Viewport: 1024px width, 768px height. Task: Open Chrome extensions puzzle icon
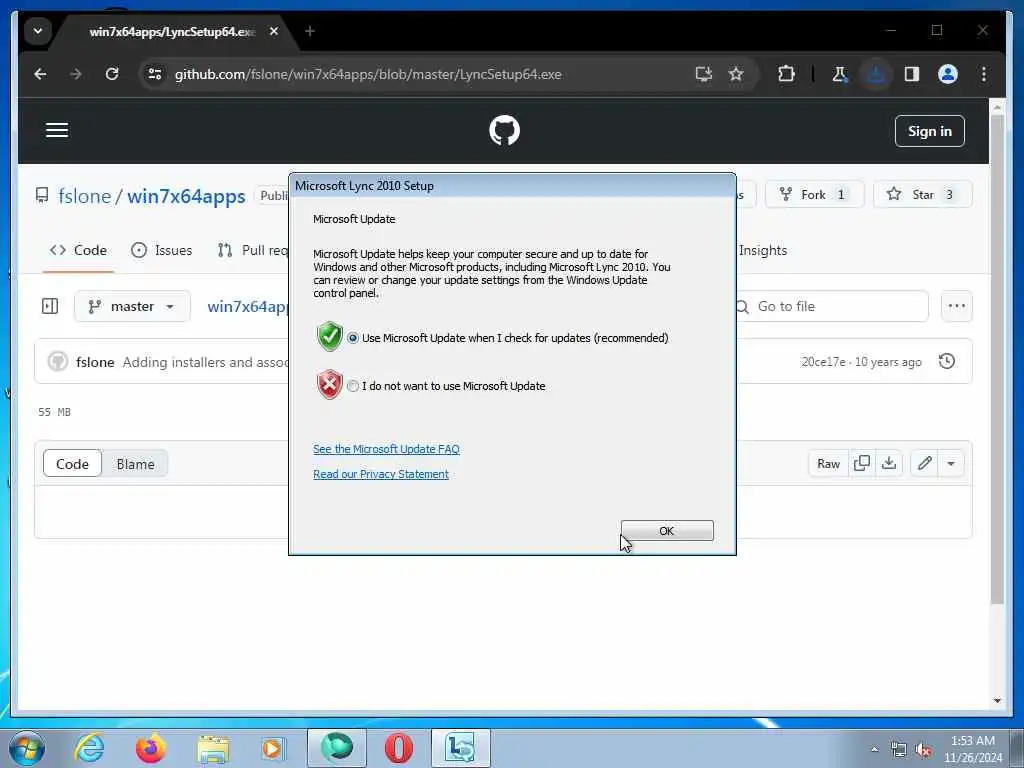pyautogui.click(x=786, y=74)
